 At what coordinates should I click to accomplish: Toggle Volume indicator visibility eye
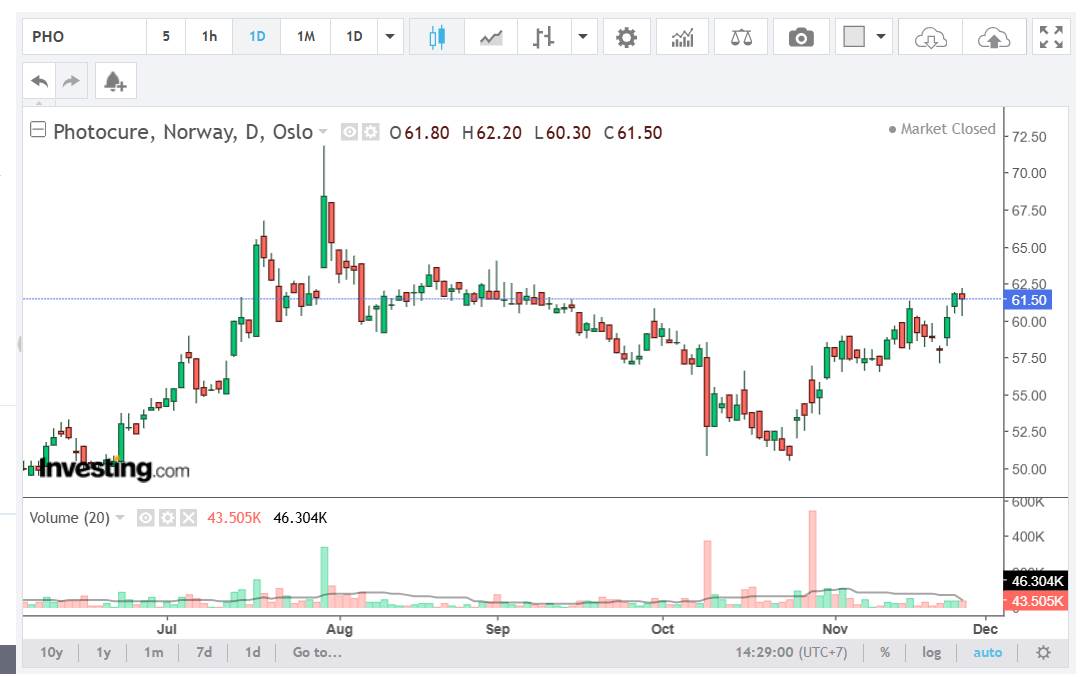pos(145,518)
